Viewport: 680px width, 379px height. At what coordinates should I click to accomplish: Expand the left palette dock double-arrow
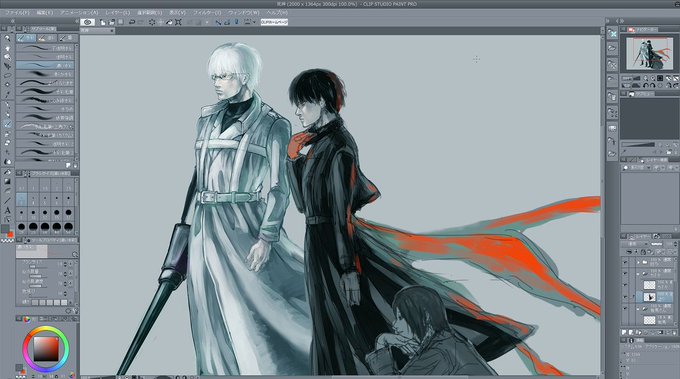pos(13,20)
